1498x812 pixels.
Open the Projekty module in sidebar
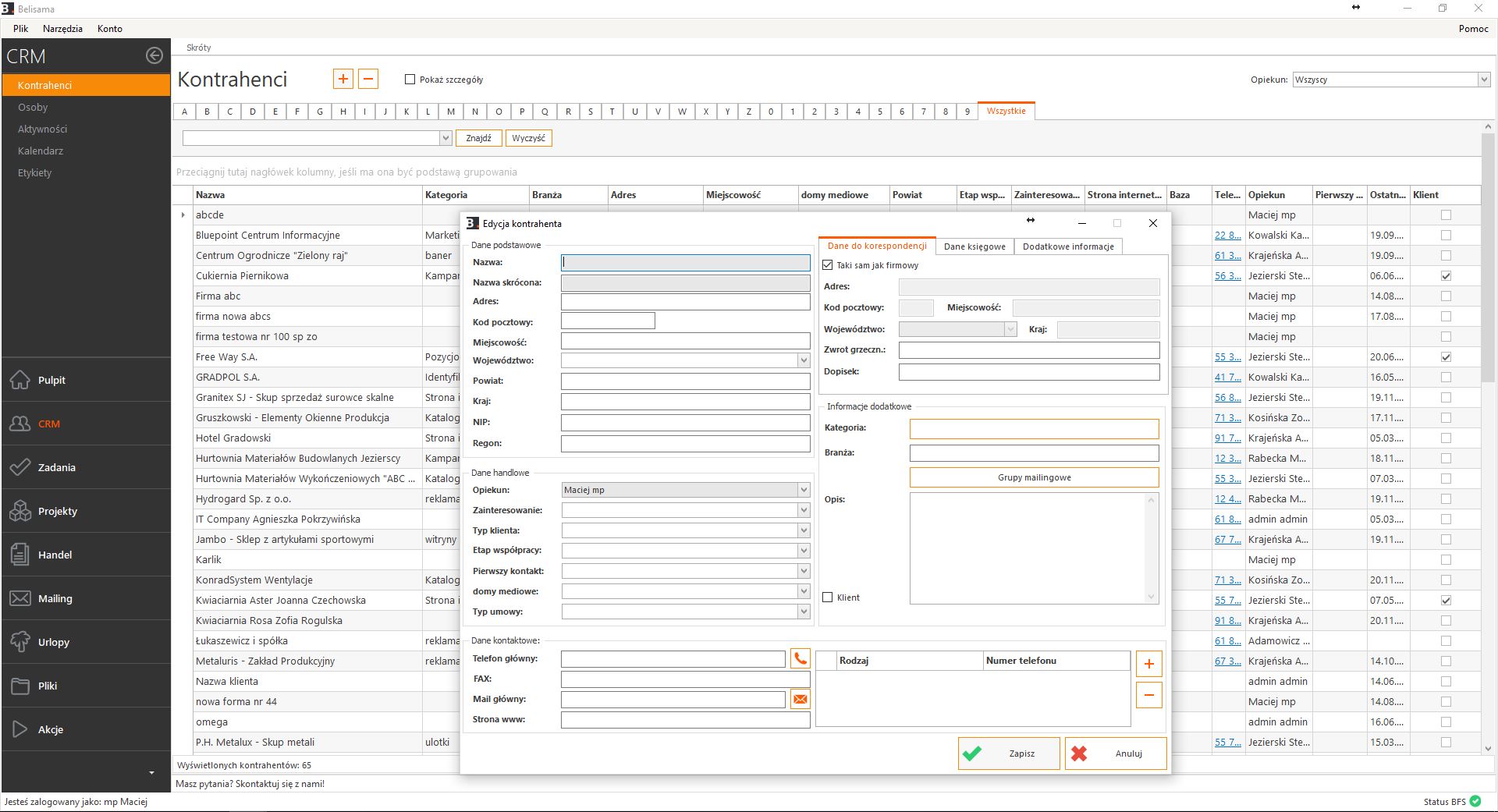[57, 511]
